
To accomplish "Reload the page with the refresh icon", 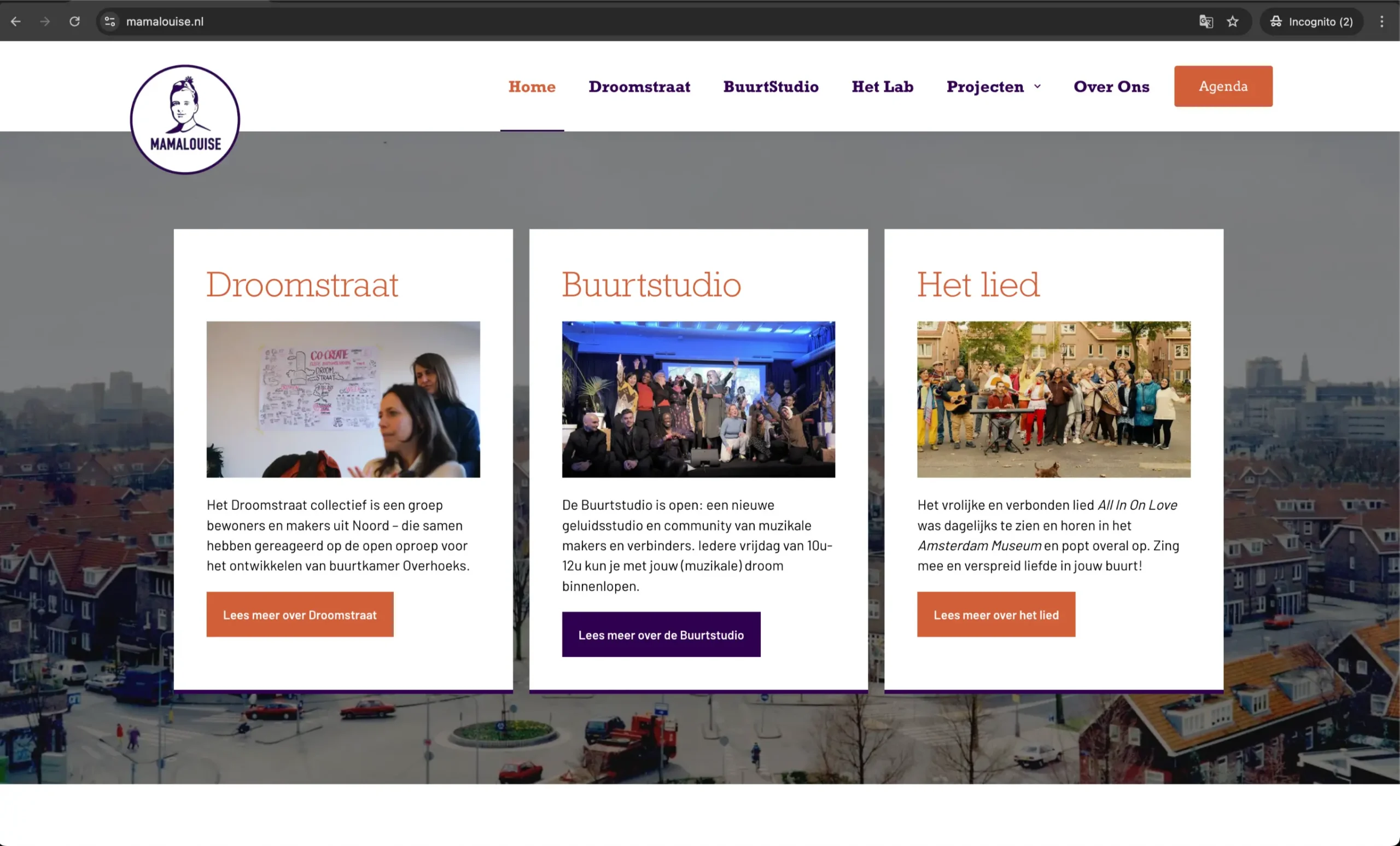I will coord(74,21).
